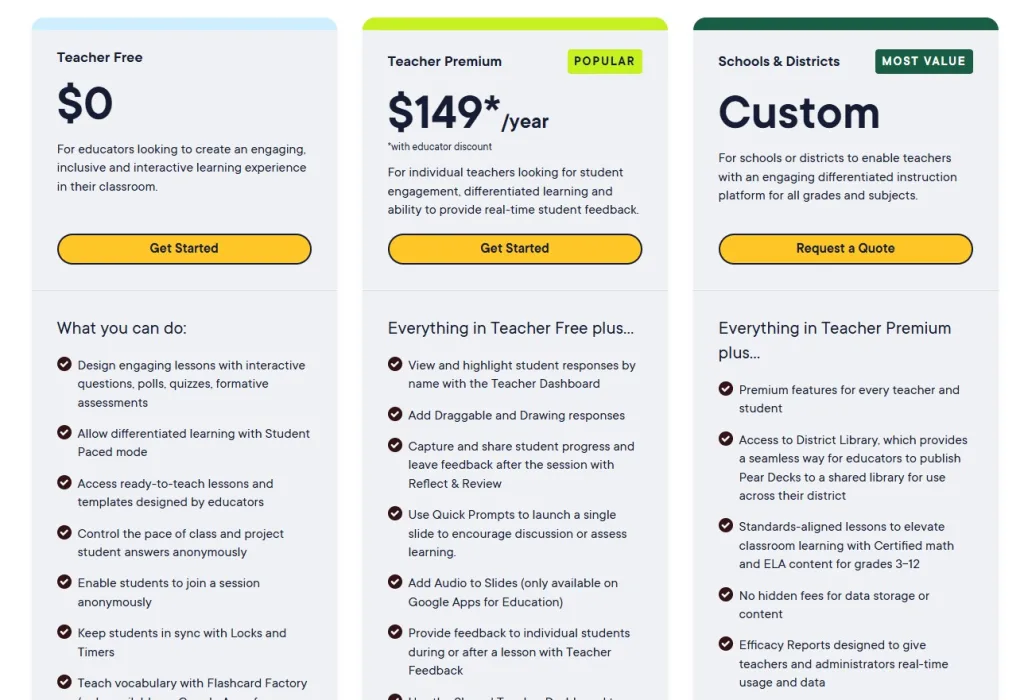Click checkmark beside Reflect & Review feature
This screenshot has width=1024, height=700.
[395, 445]
